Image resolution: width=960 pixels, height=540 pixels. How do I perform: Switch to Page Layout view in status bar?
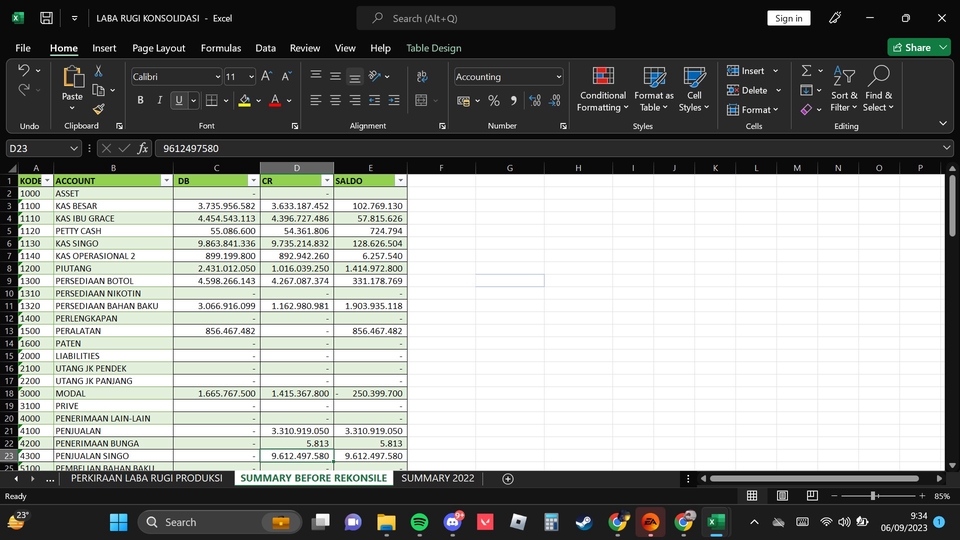click(x=782, y=496)
